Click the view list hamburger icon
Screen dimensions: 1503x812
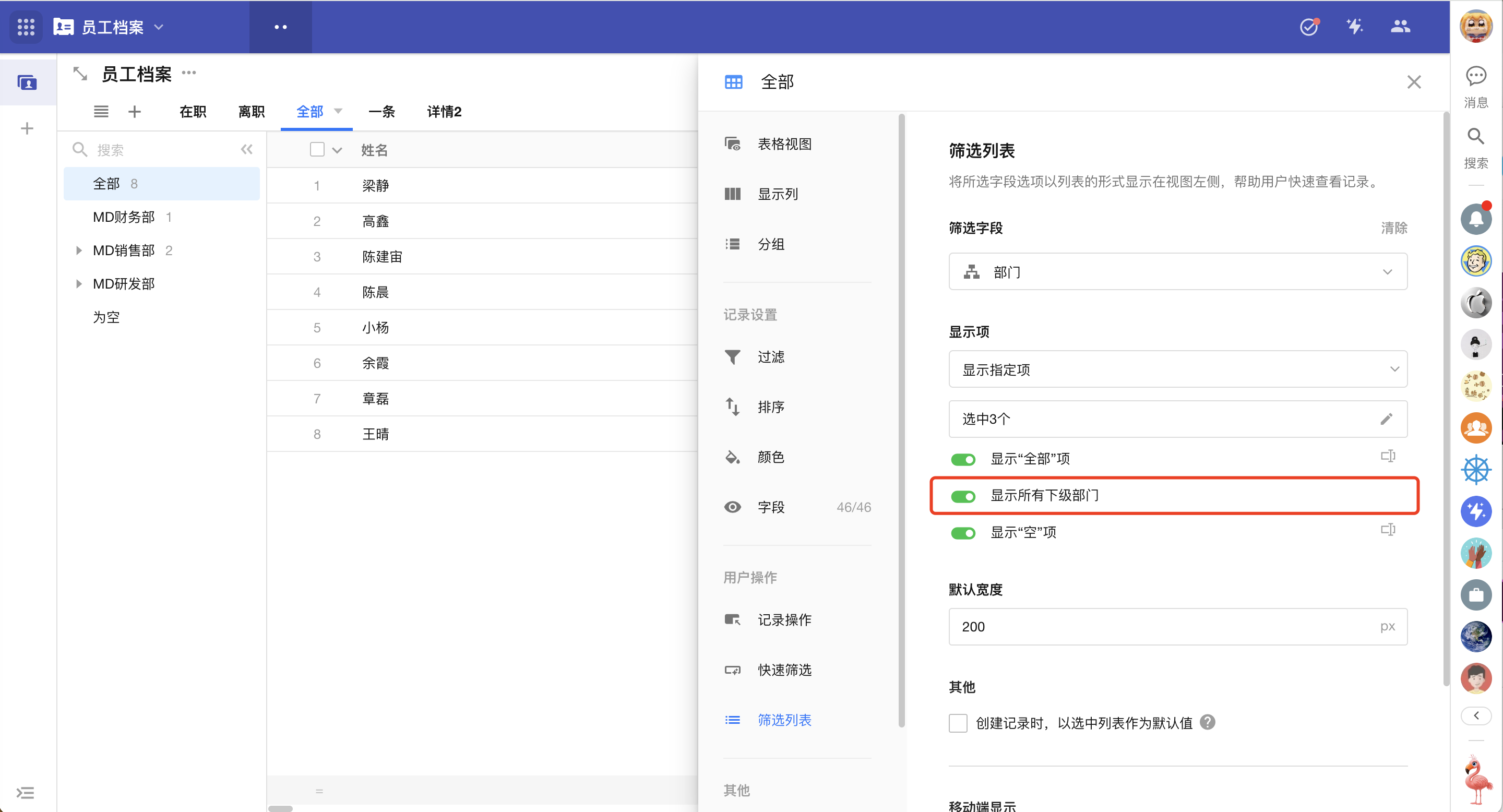click(x=101, y=112)
